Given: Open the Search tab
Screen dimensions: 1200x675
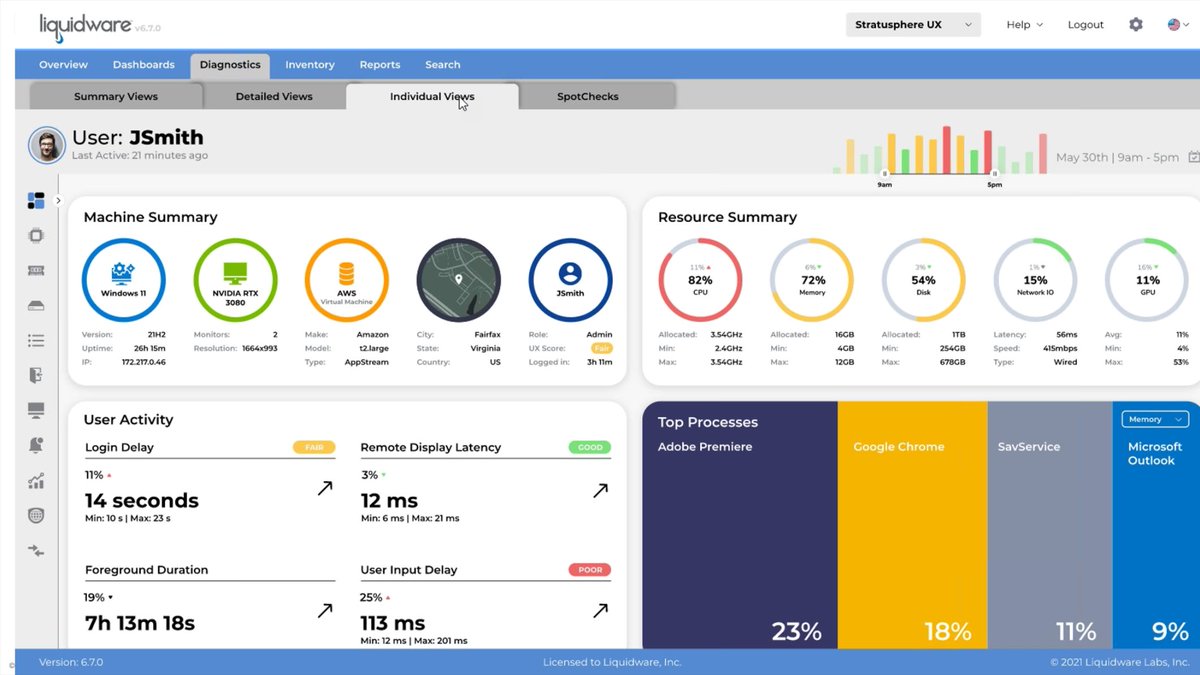Looking at the screenshot, I should [x=442, y=65].
